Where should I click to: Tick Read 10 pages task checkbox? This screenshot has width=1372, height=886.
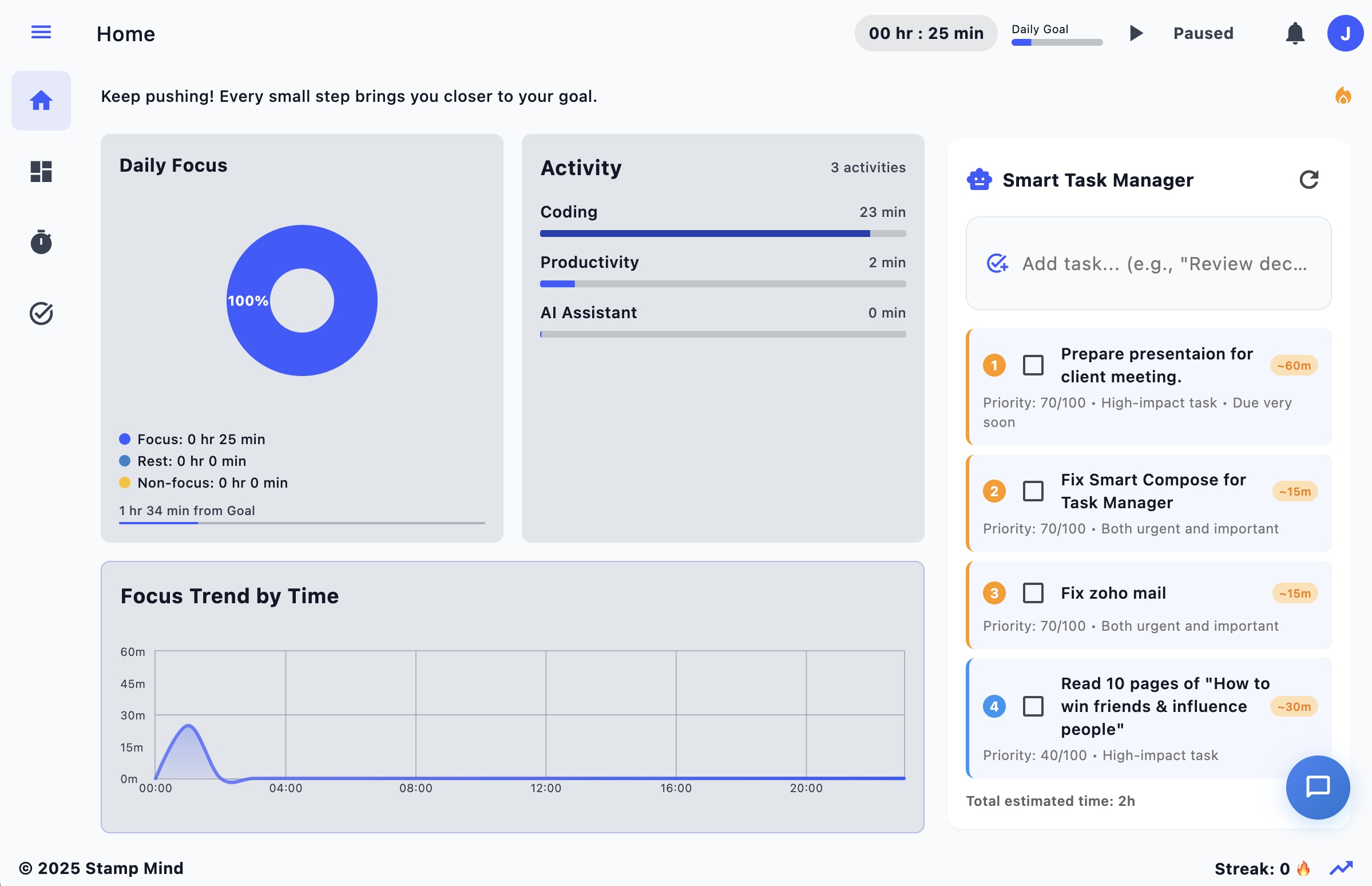click(x=1033, y=706)
